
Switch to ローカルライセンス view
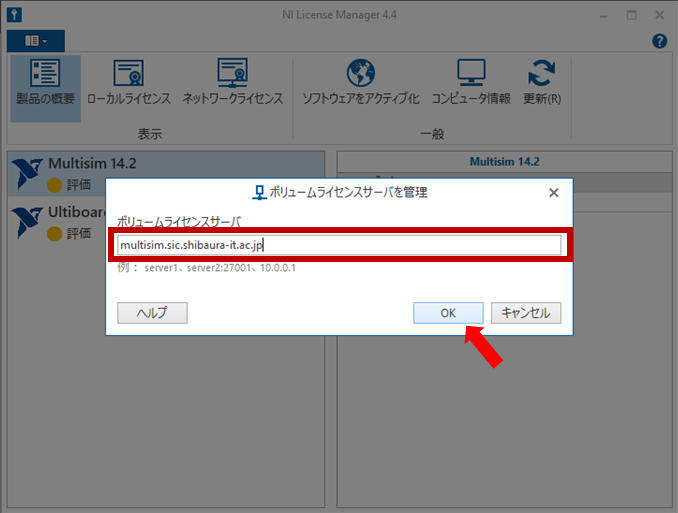(128, 84)
